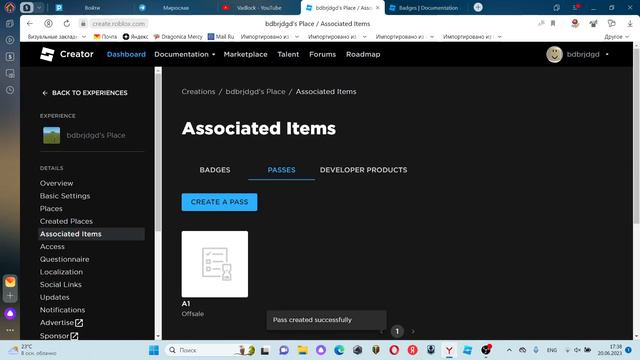Switch to the Badges tab
This screenshot has height=360, width=640.
click(215, 170)
